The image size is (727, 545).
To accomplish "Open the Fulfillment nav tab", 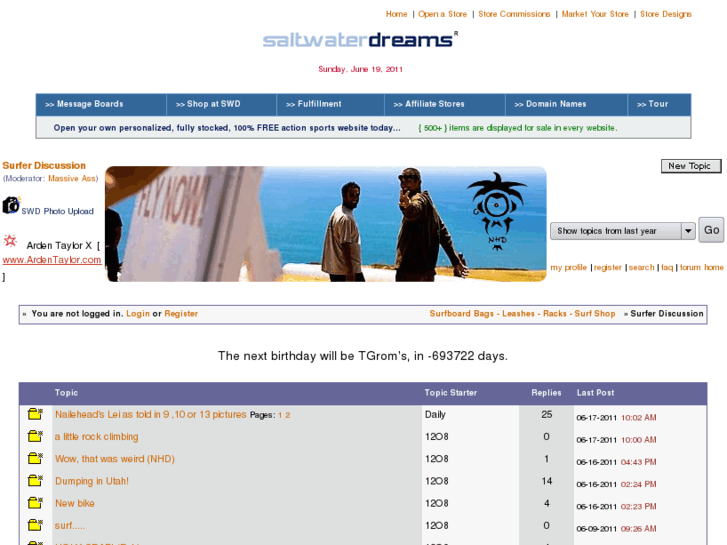I will click(331, 104).
